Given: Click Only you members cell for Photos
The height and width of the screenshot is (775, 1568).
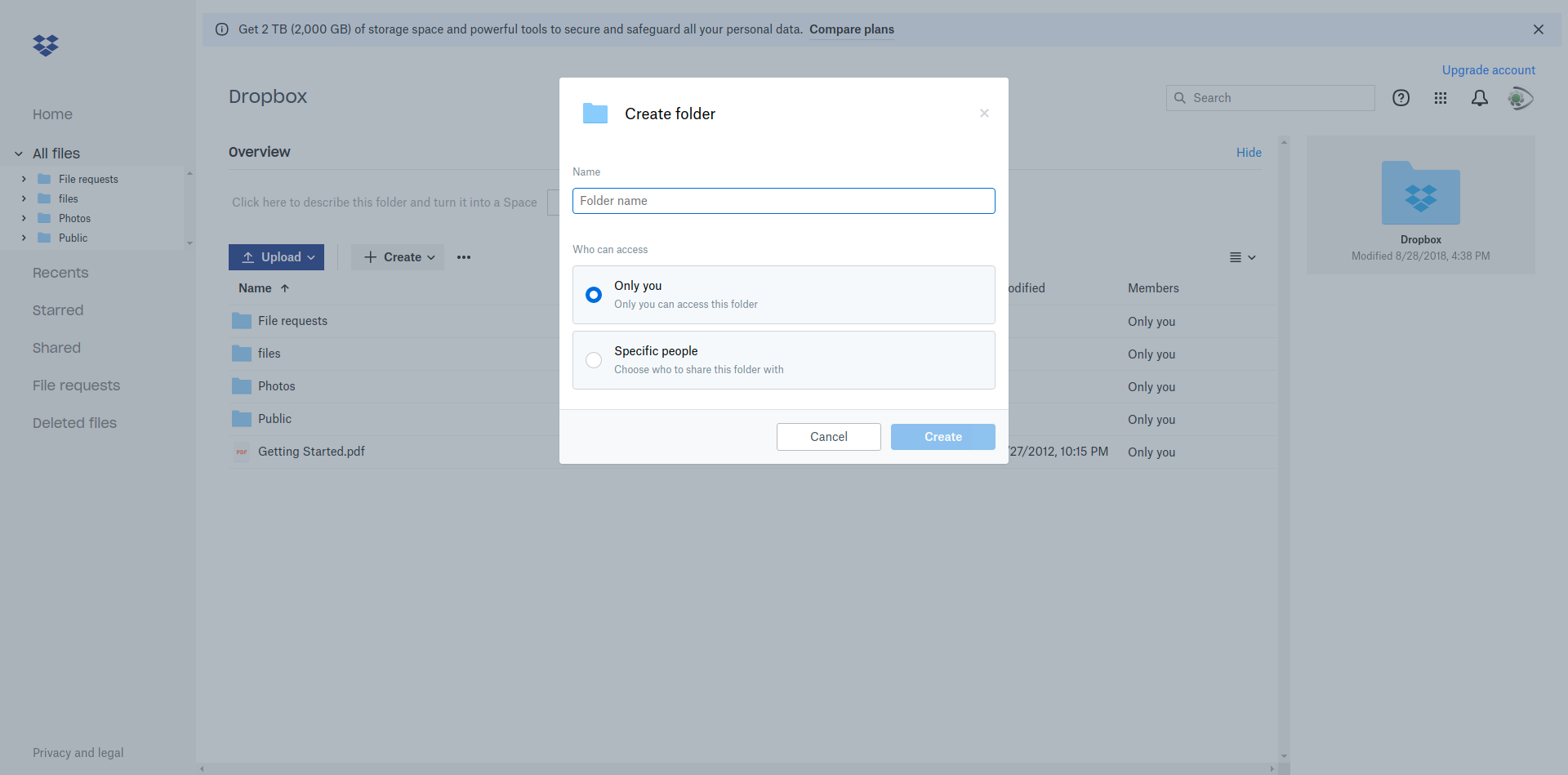Looking at the screenshot, I should pyautogui.click(x=1151, y=387).
